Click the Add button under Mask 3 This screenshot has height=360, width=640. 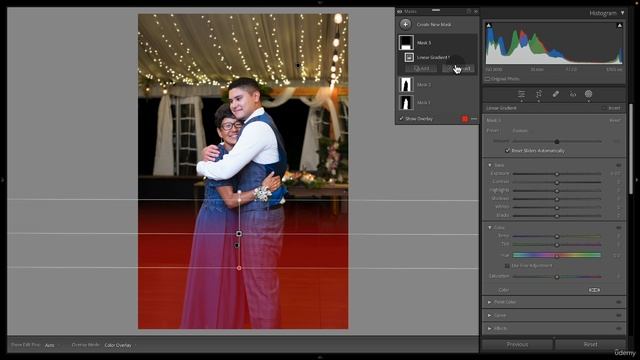click(x=421, y=69)
